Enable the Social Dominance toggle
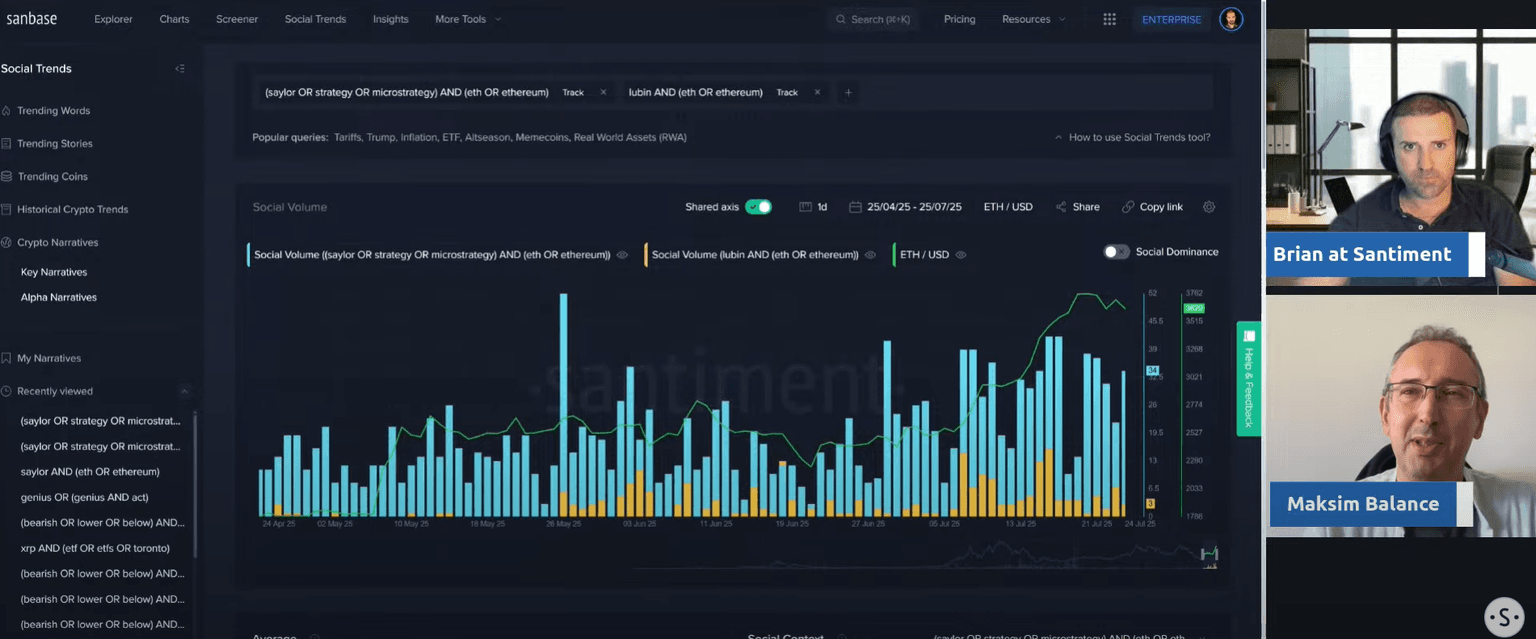This screenshot has width=1536, height=639. (x=1116, y=252)
